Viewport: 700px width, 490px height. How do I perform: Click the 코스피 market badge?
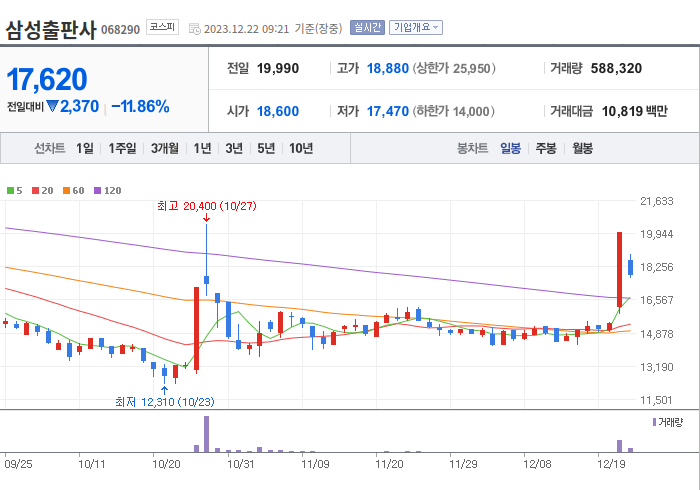coord(162,27)
